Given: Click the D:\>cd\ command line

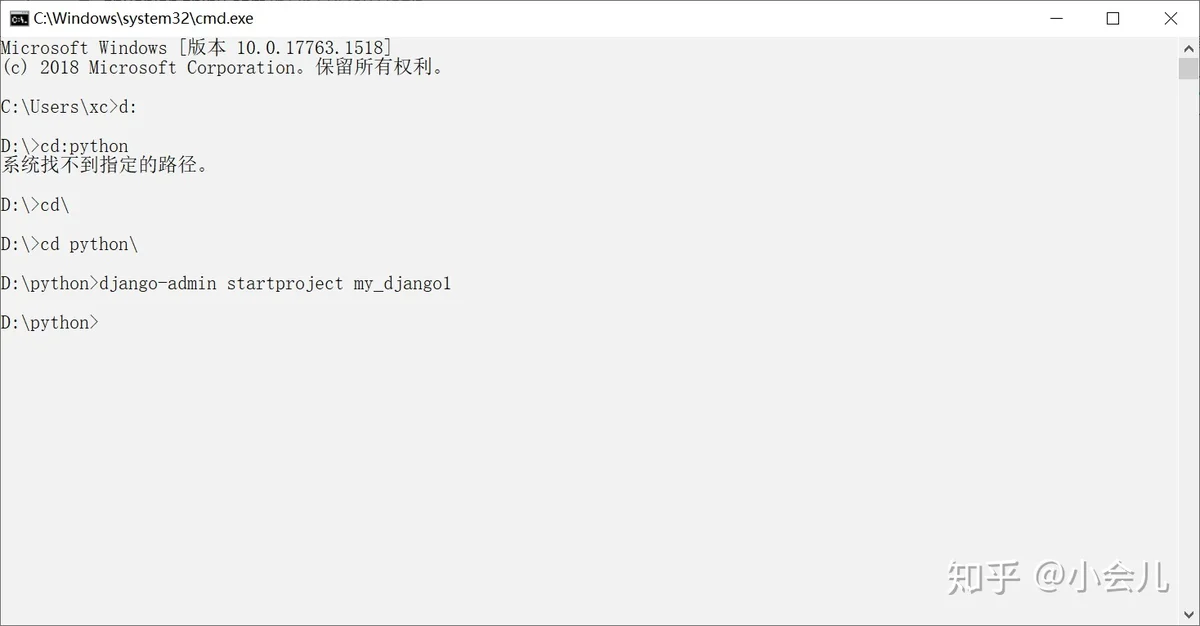Looking at the screenshot, I should 35,205.
